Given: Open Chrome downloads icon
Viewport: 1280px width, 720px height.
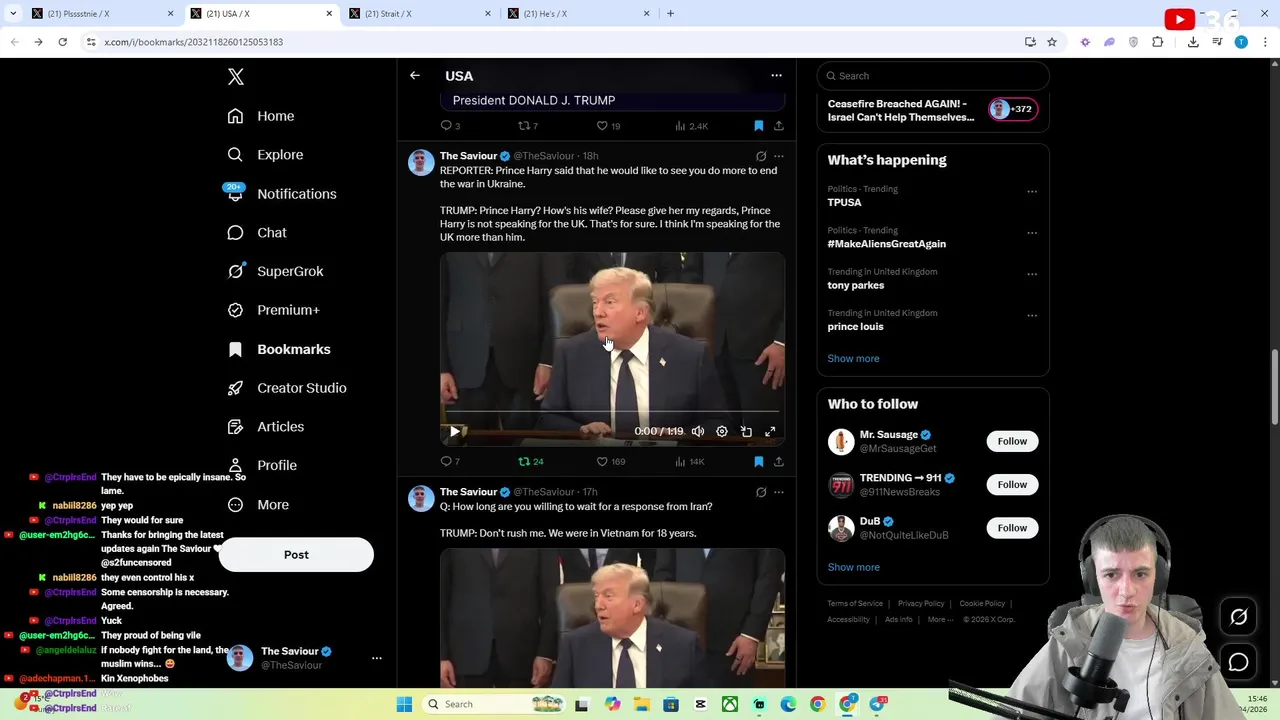Looking at the screenshot, I should (x=1193, y=42).
